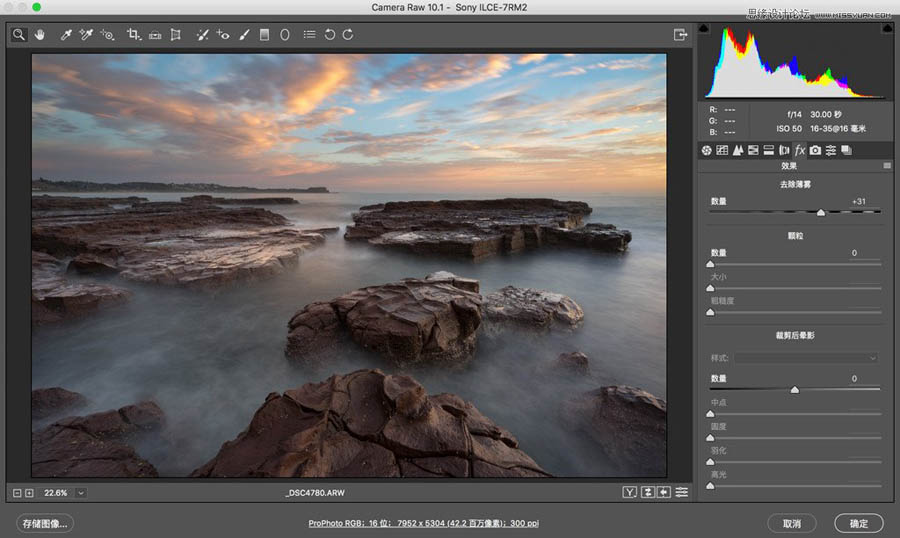Zoom in with the plus button

coord(29,493)
